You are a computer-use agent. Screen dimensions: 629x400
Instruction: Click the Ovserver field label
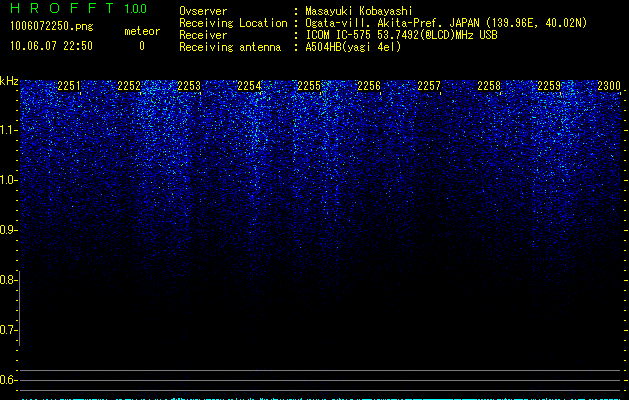coord(203,11)
